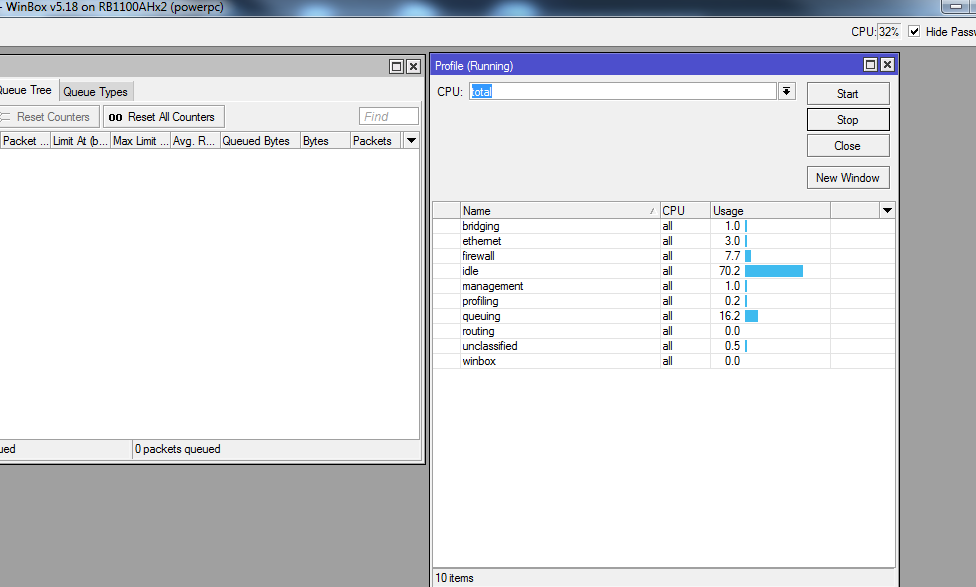976x587 pixels.
Task: Close the Profile window with X icon
Action: click(888, 65)
